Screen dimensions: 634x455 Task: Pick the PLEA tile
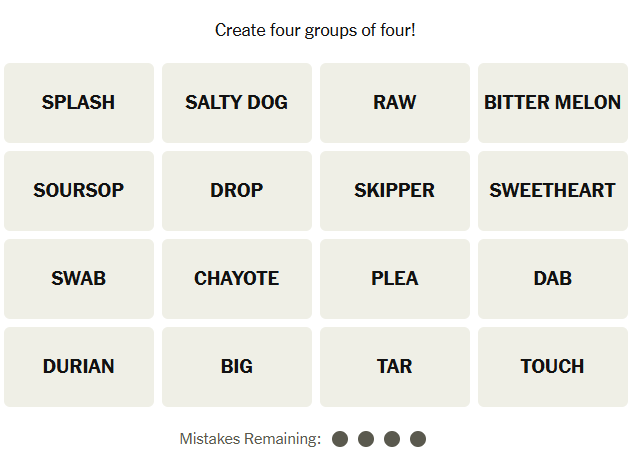[395, 279]
